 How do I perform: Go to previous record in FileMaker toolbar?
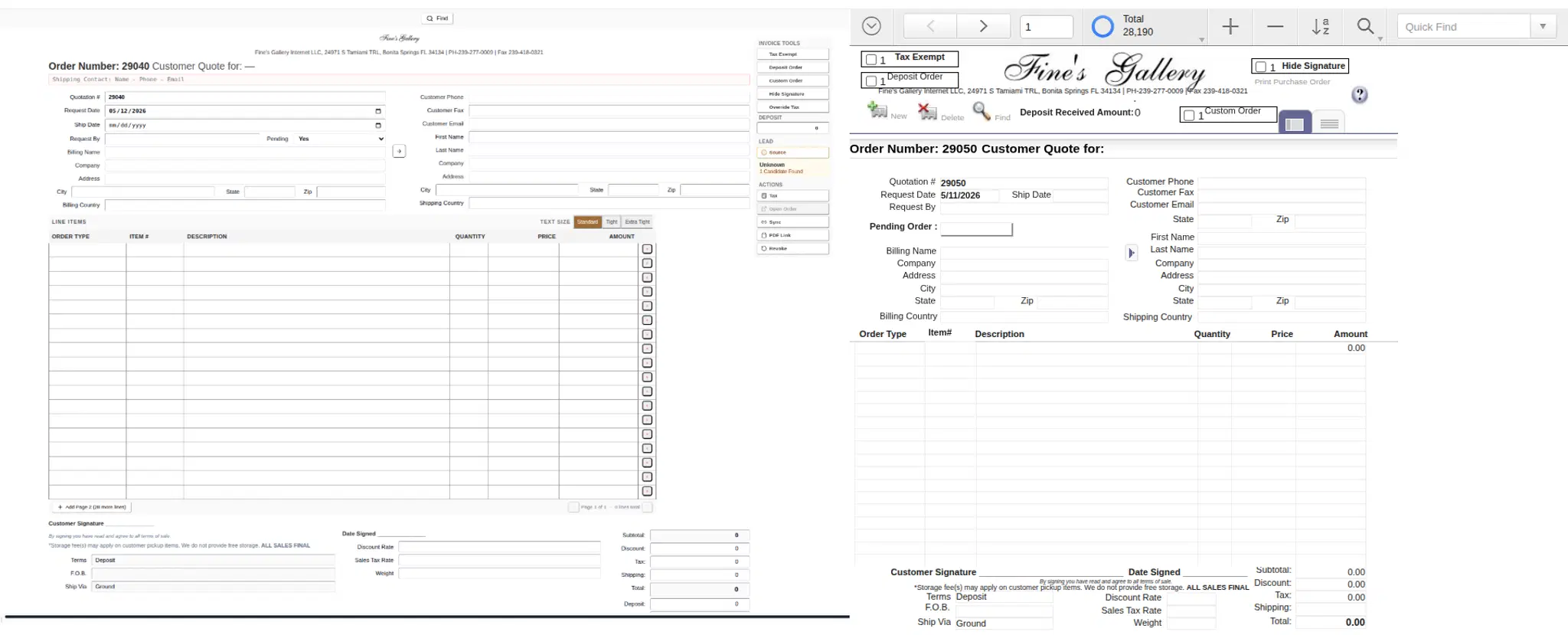pyautogui.click(x=930, y=26)
